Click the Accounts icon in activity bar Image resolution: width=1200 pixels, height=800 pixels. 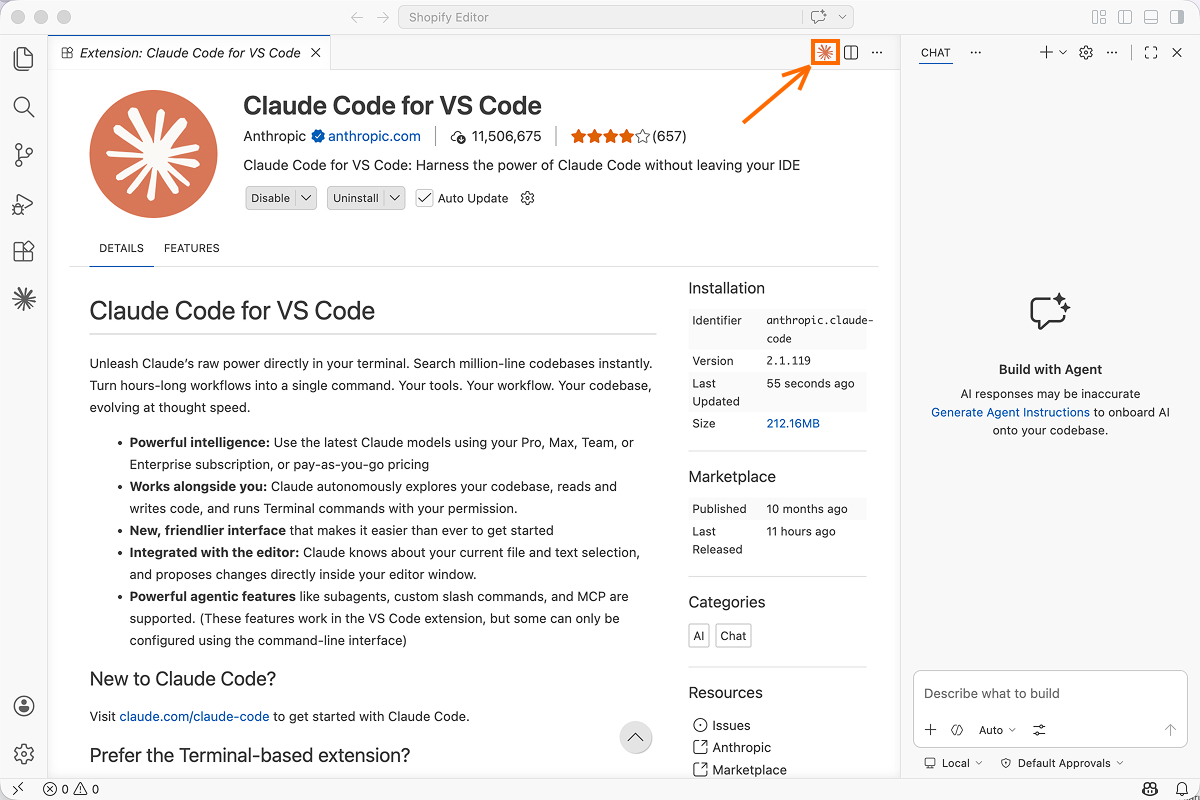24,706
